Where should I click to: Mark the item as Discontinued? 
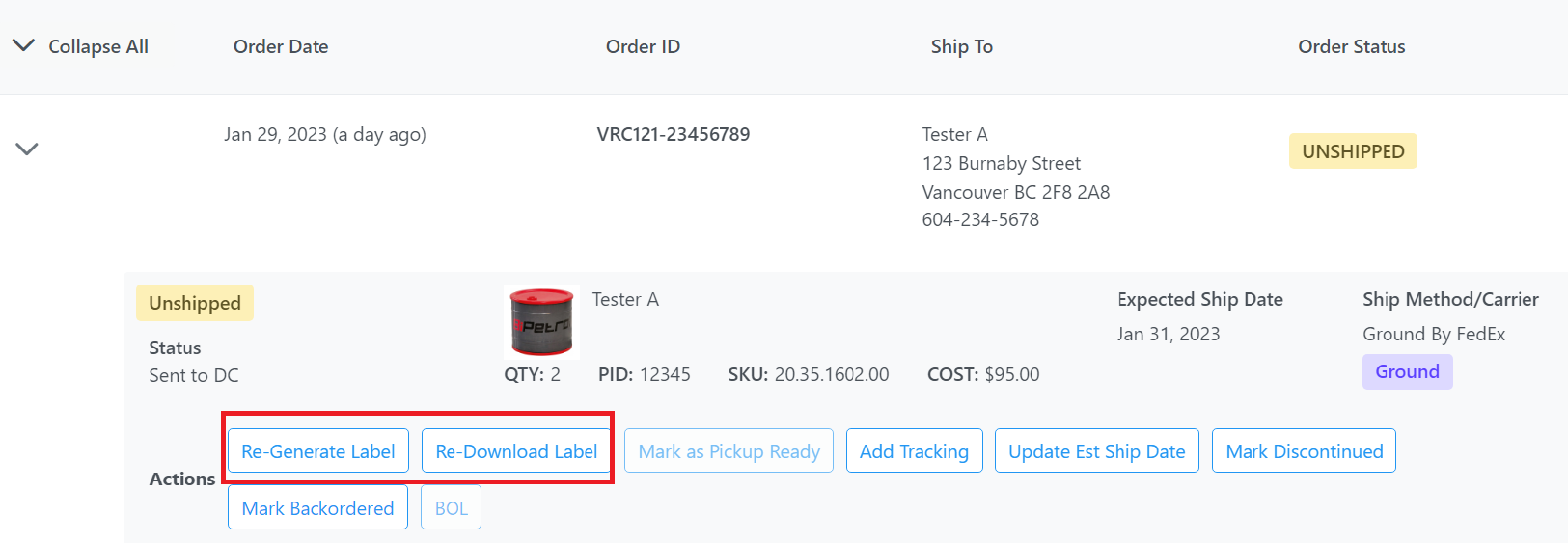coord(1304,451)
